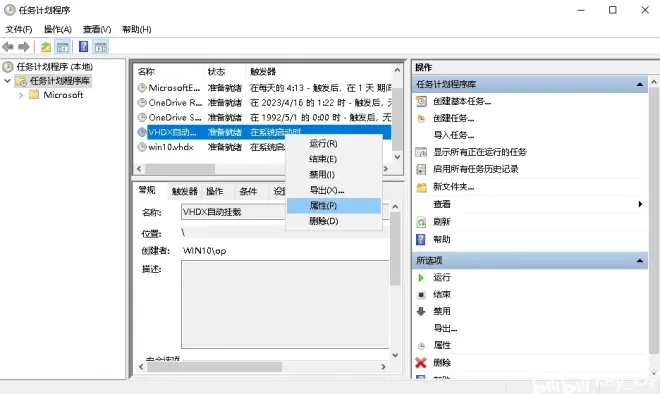Click the details pane horizontal scrollbar left arrow
This screenshot has width=660, height=394.
coord(141,367)
